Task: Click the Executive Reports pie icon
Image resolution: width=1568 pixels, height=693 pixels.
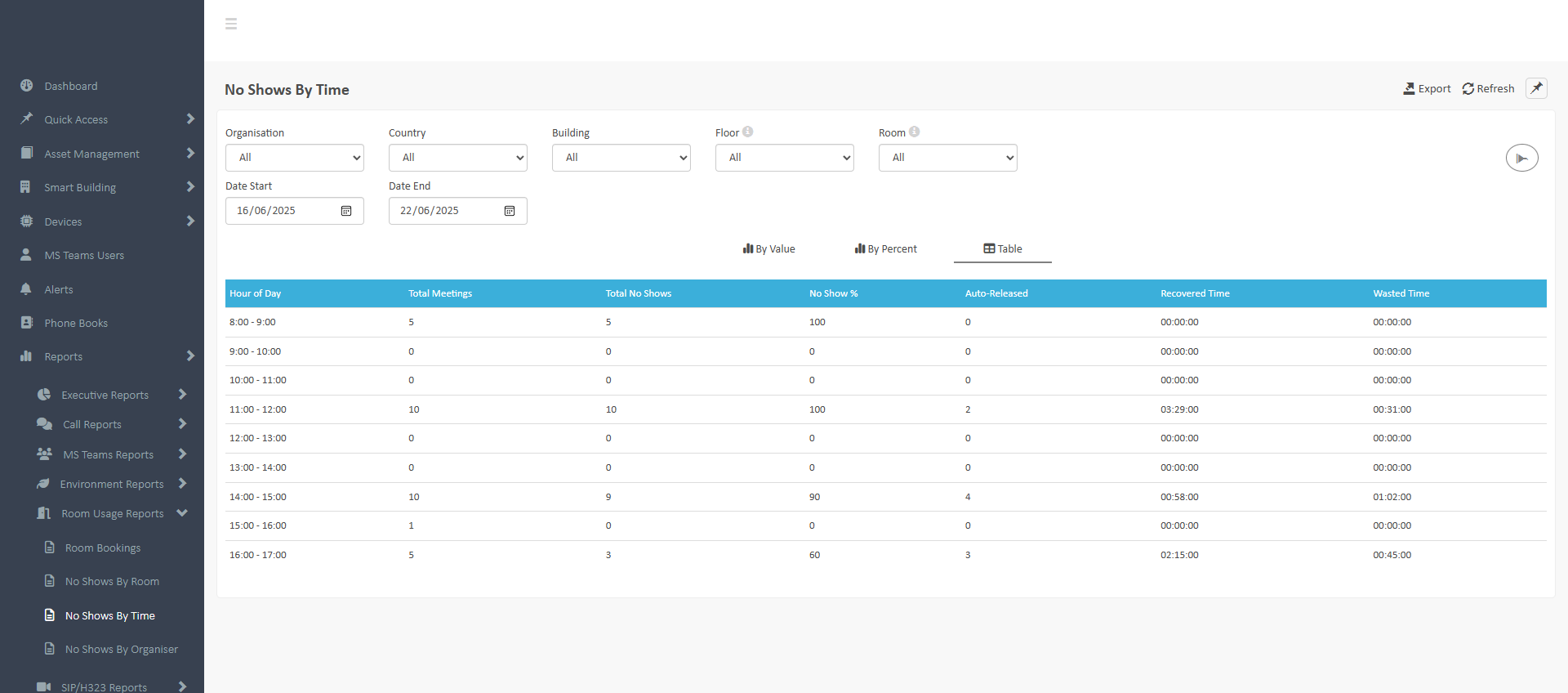Action: click(44, 395)
